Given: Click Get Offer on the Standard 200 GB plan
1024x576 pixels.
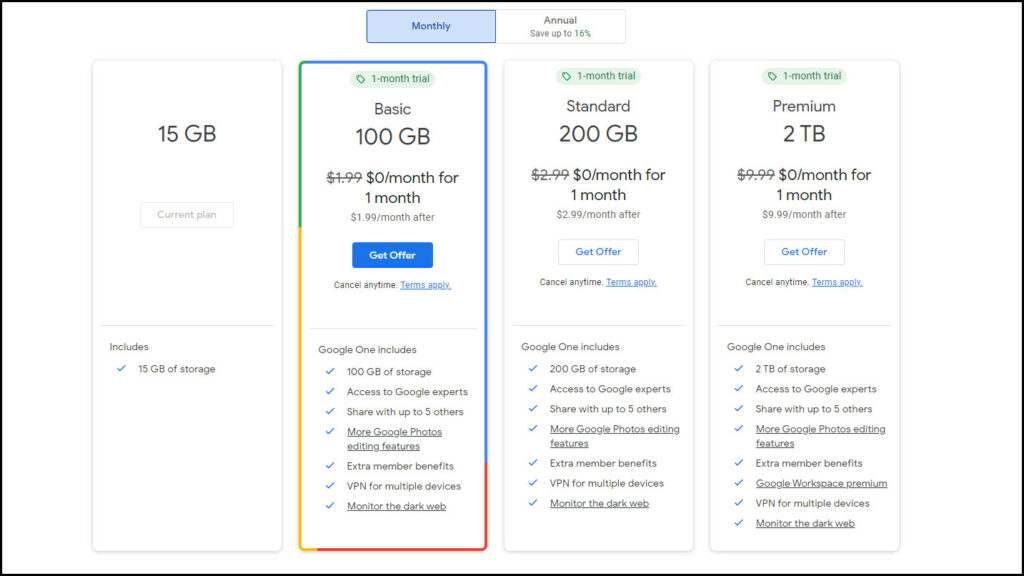Looking at the screenshot, I should point(598,252).
